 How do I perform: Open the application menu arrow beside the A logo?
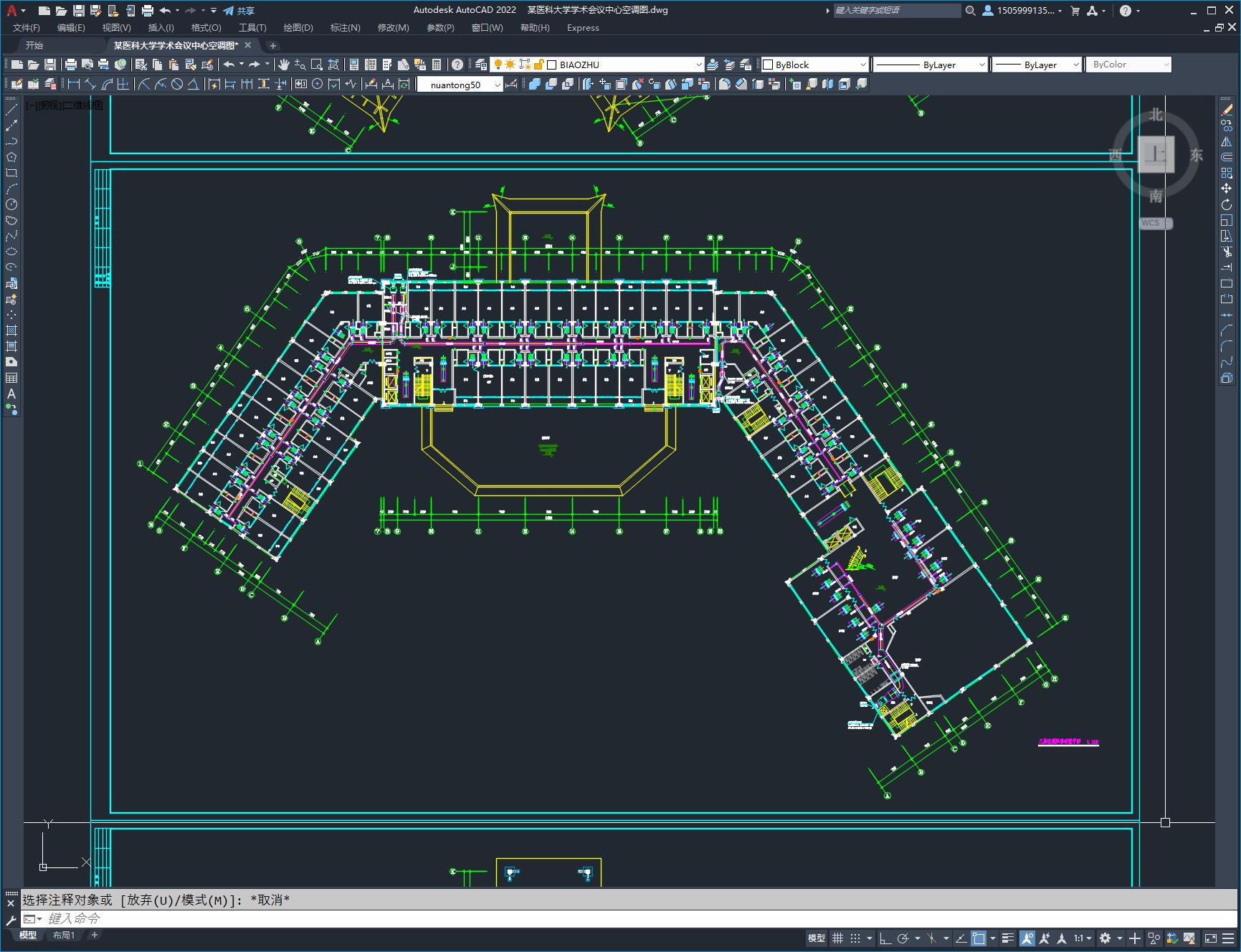point(24,11)
